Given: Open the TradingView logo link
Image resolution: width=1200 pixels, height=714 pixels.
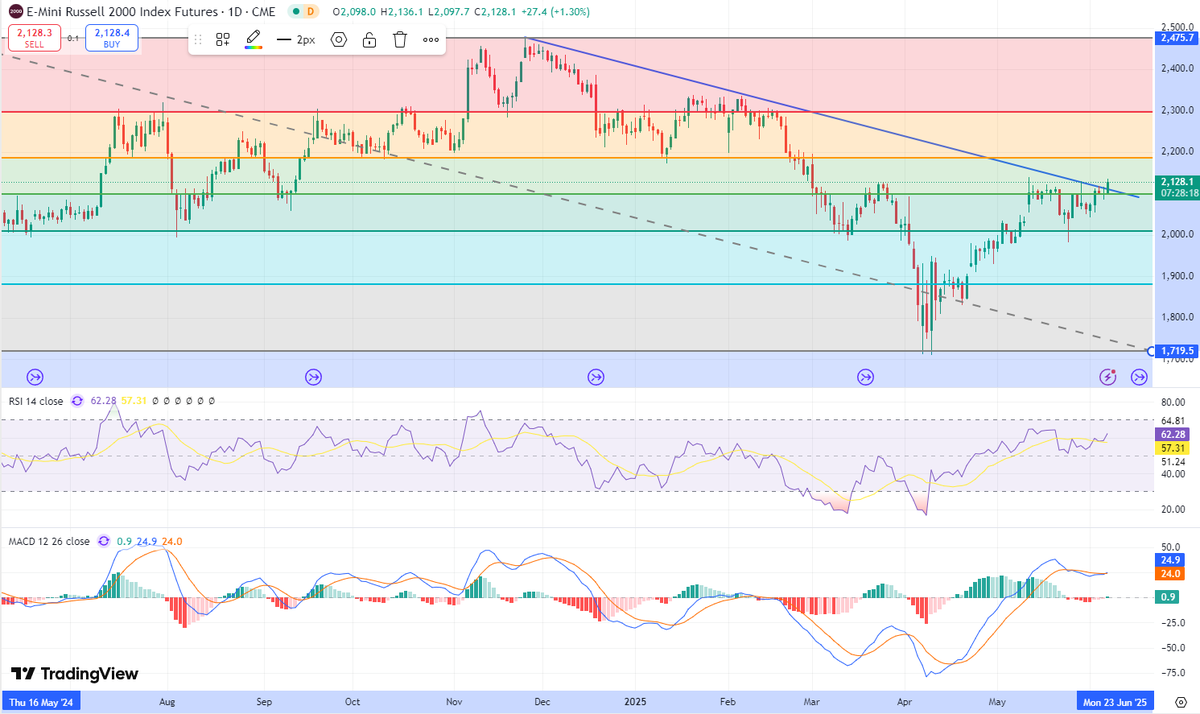Looking at the screenshot, I should tap(75, 674).
